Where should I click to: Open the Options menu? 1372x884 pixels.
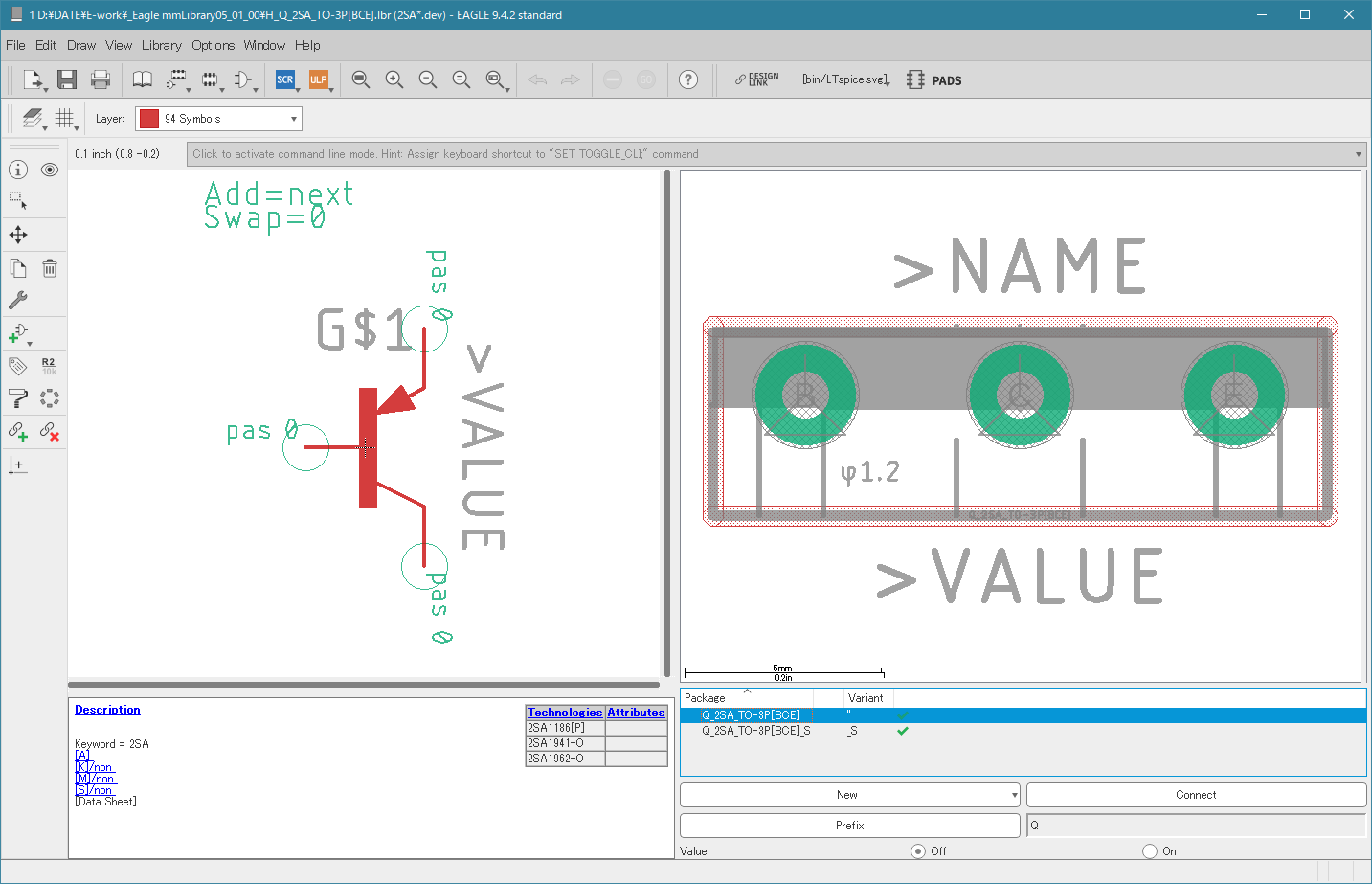213,45
